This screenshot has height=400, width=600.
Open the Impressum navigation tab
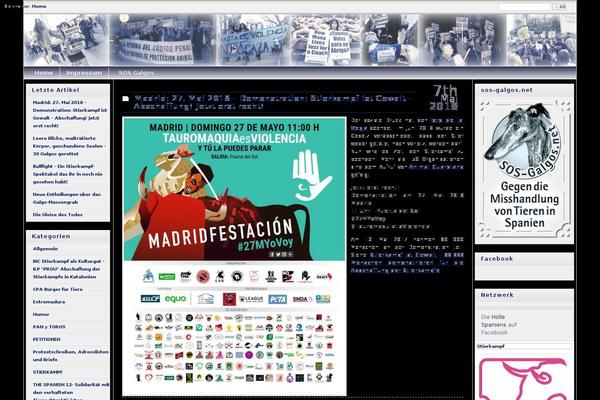(x=84, y=73)
